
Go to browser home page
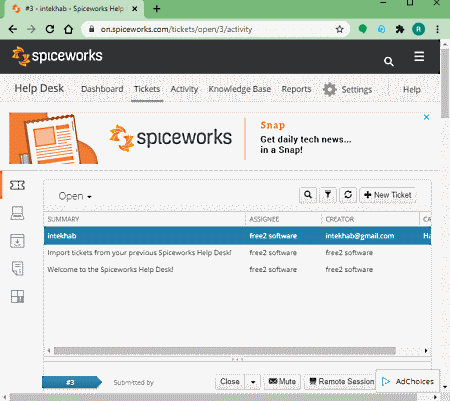(69, 29)
